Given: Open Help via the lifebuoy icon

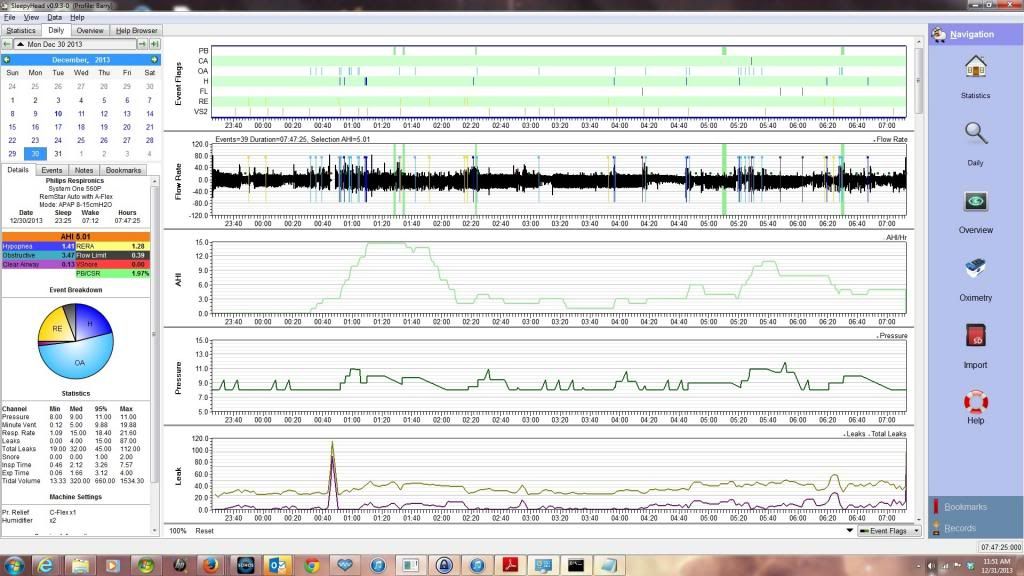Looking at the screenshot, I should click(975, 403).
